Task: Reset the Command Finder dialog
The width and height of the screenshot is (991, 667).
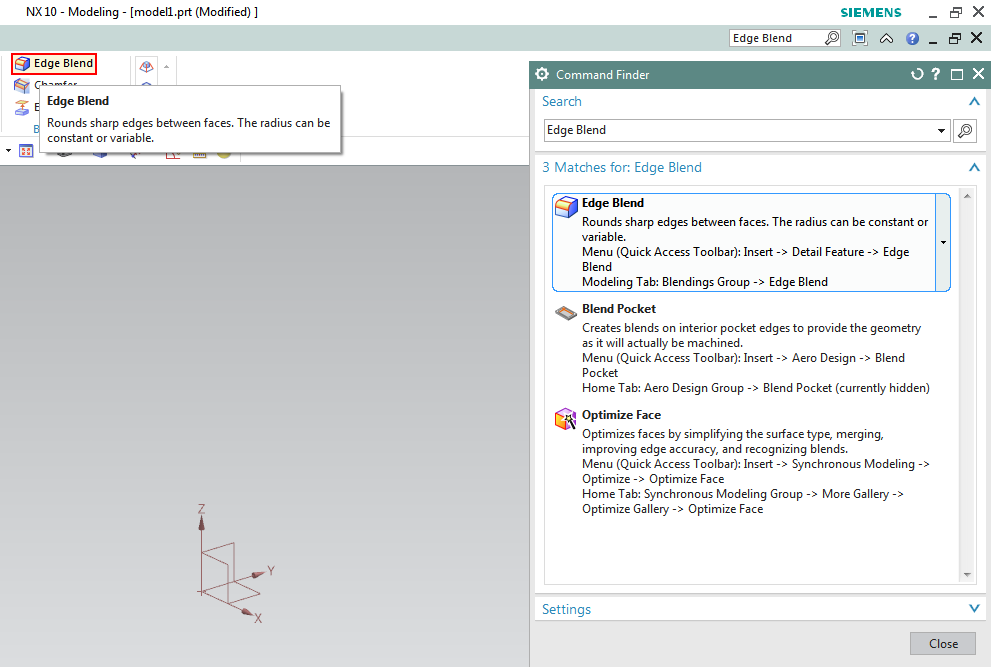Action: click(x=917, y=75)
